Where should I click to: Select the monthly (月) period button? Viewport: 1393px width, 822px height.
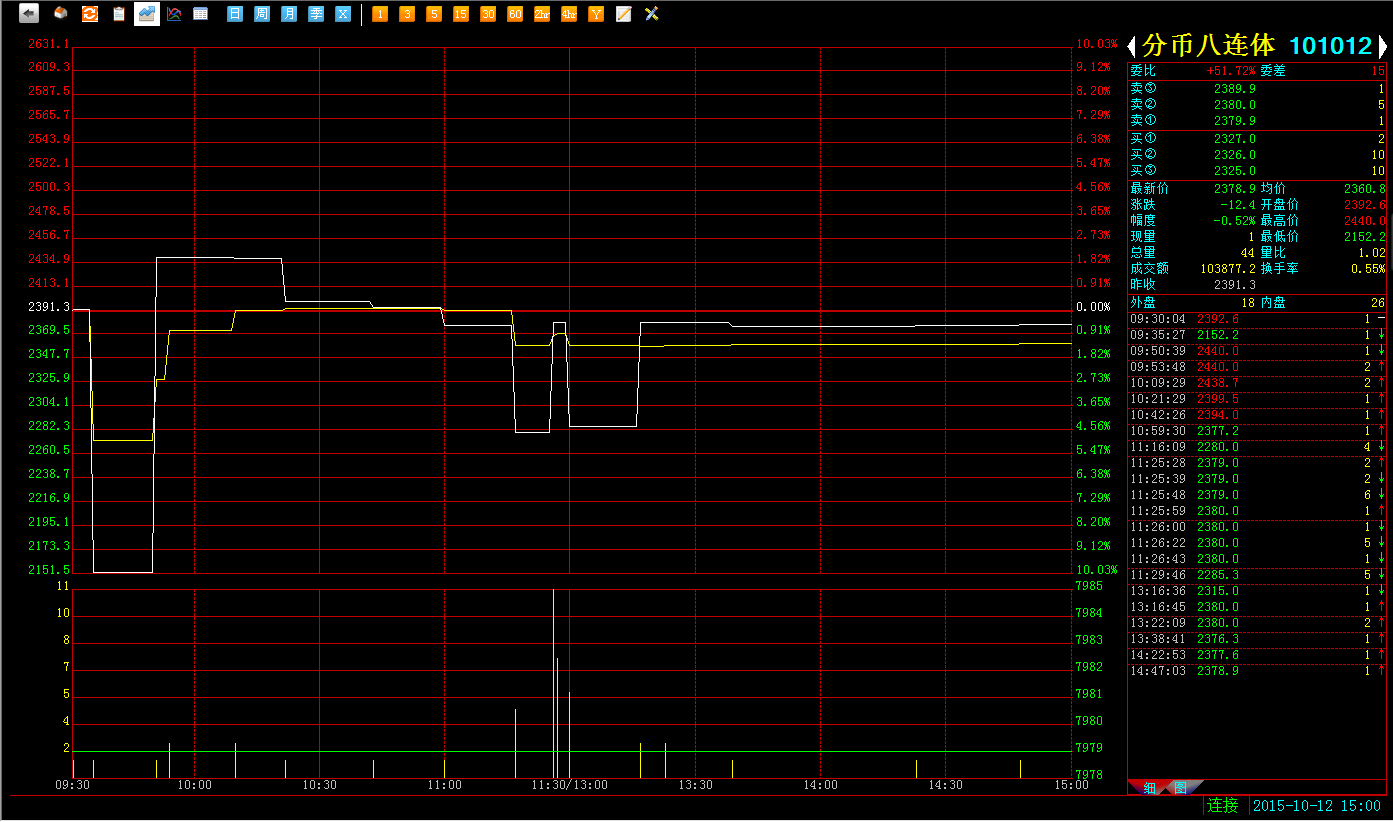[x=289, y=14]
